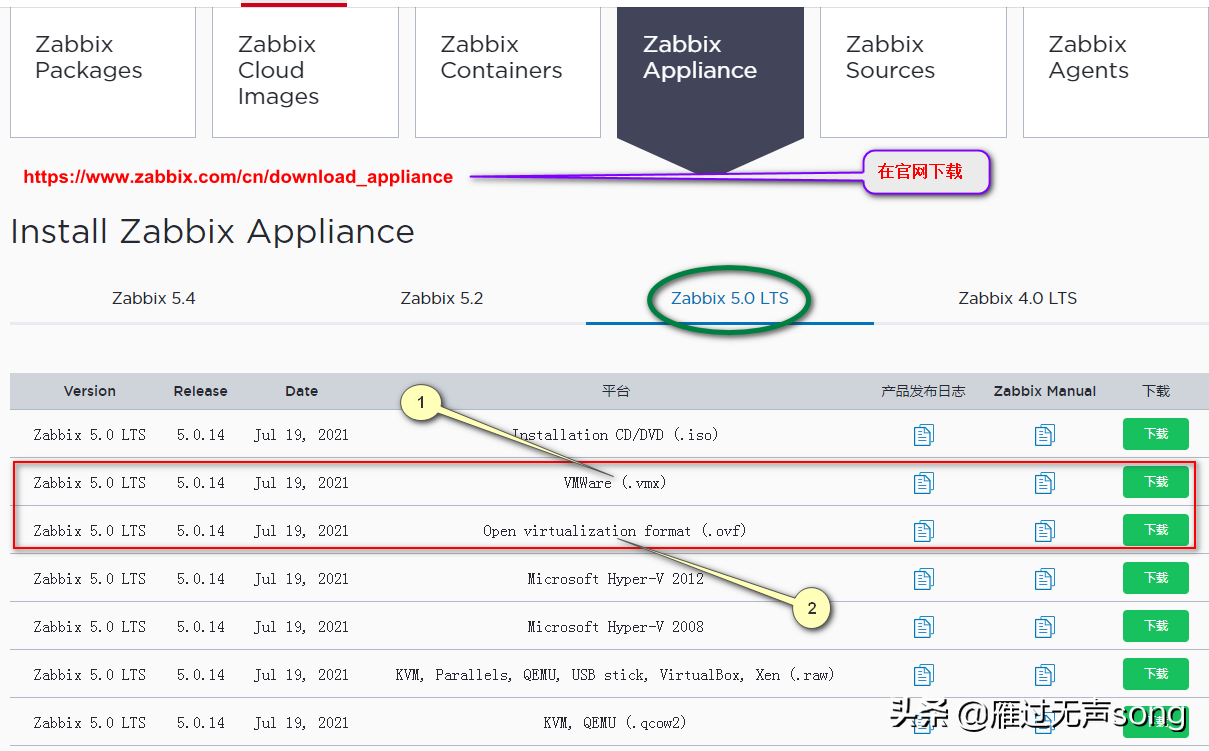
Task: Click the Version column header
Action: coord(90,391)
